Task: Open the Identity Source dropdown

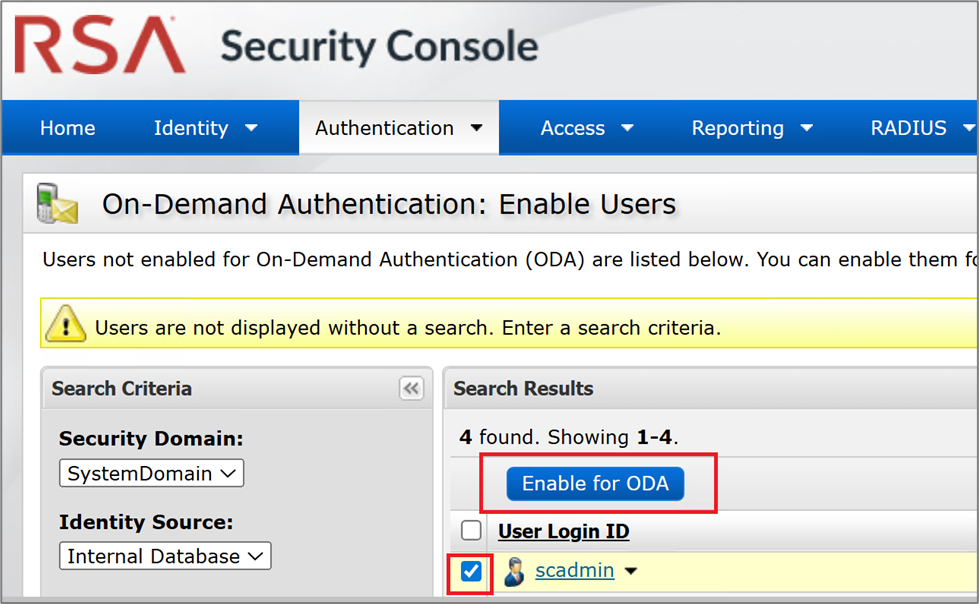Action: coord(164,557)
